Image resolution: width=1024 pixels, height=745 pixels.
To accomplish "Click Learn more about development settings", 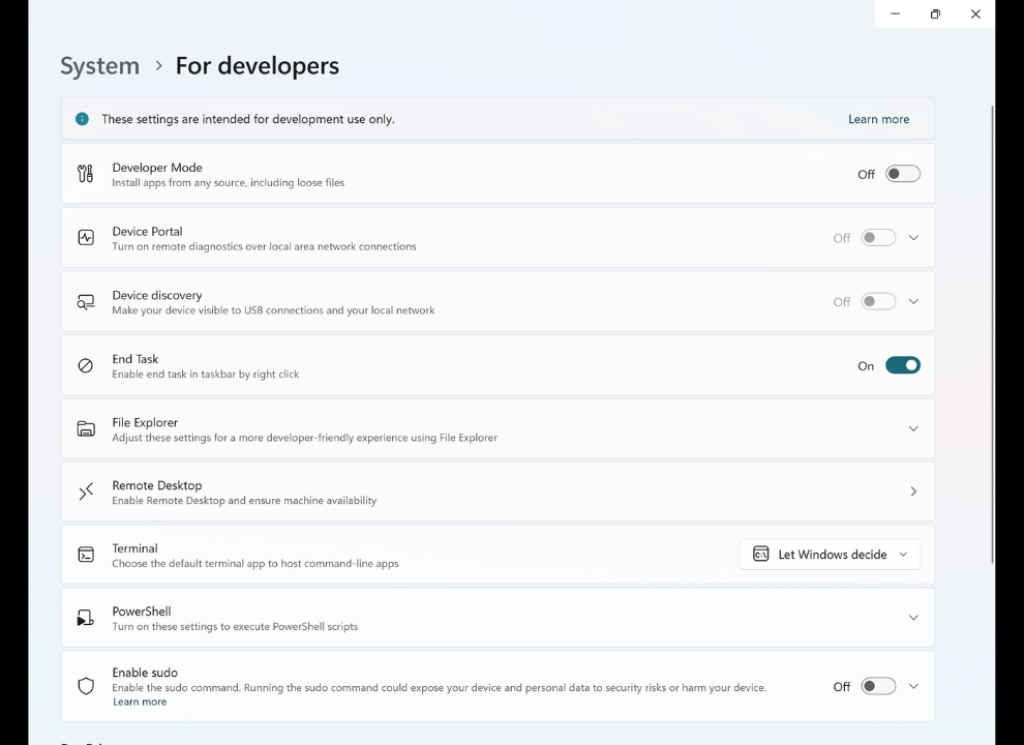I will coord(878,118).
